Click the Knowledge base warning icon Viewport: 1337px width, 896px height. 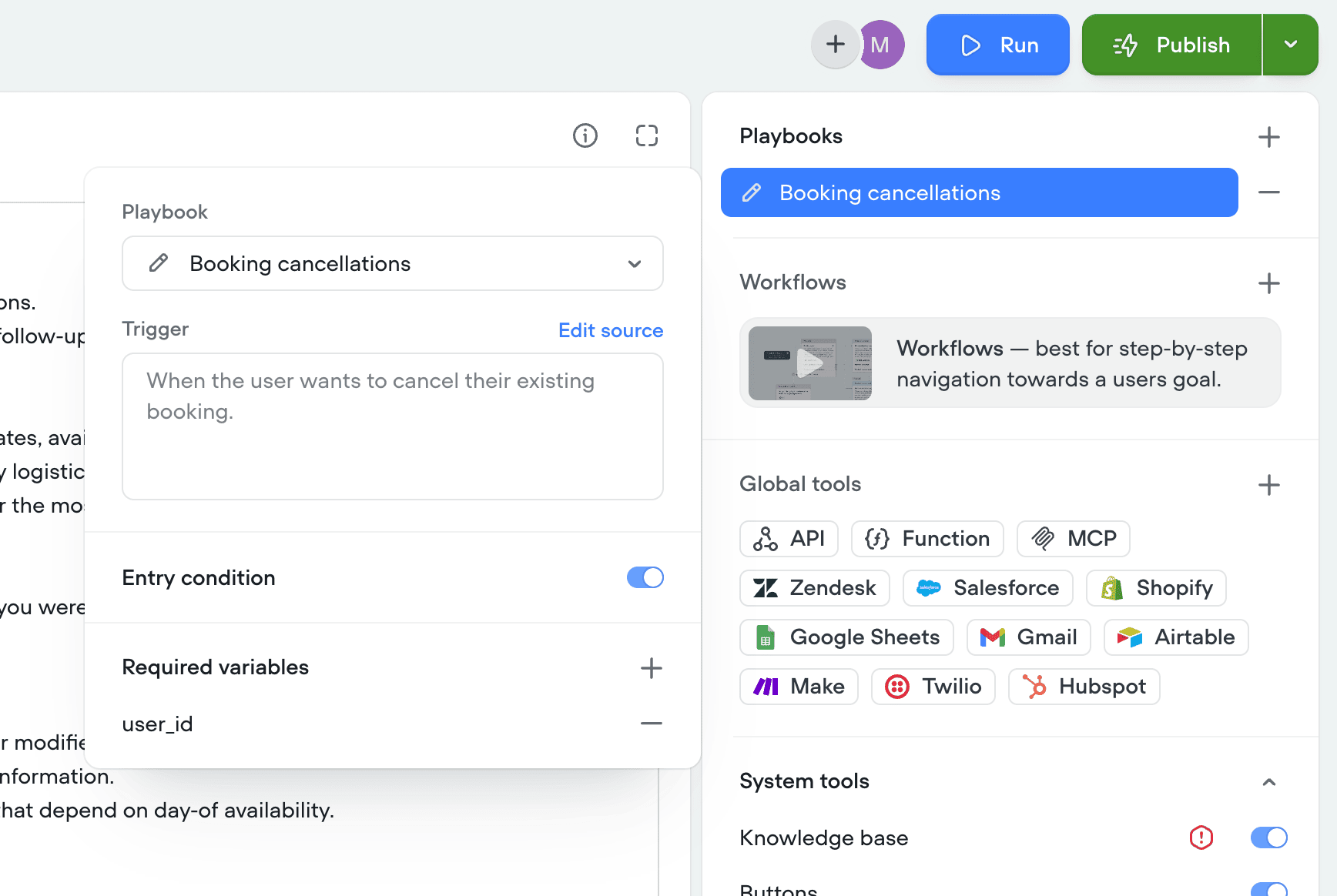coord(1201,837)
